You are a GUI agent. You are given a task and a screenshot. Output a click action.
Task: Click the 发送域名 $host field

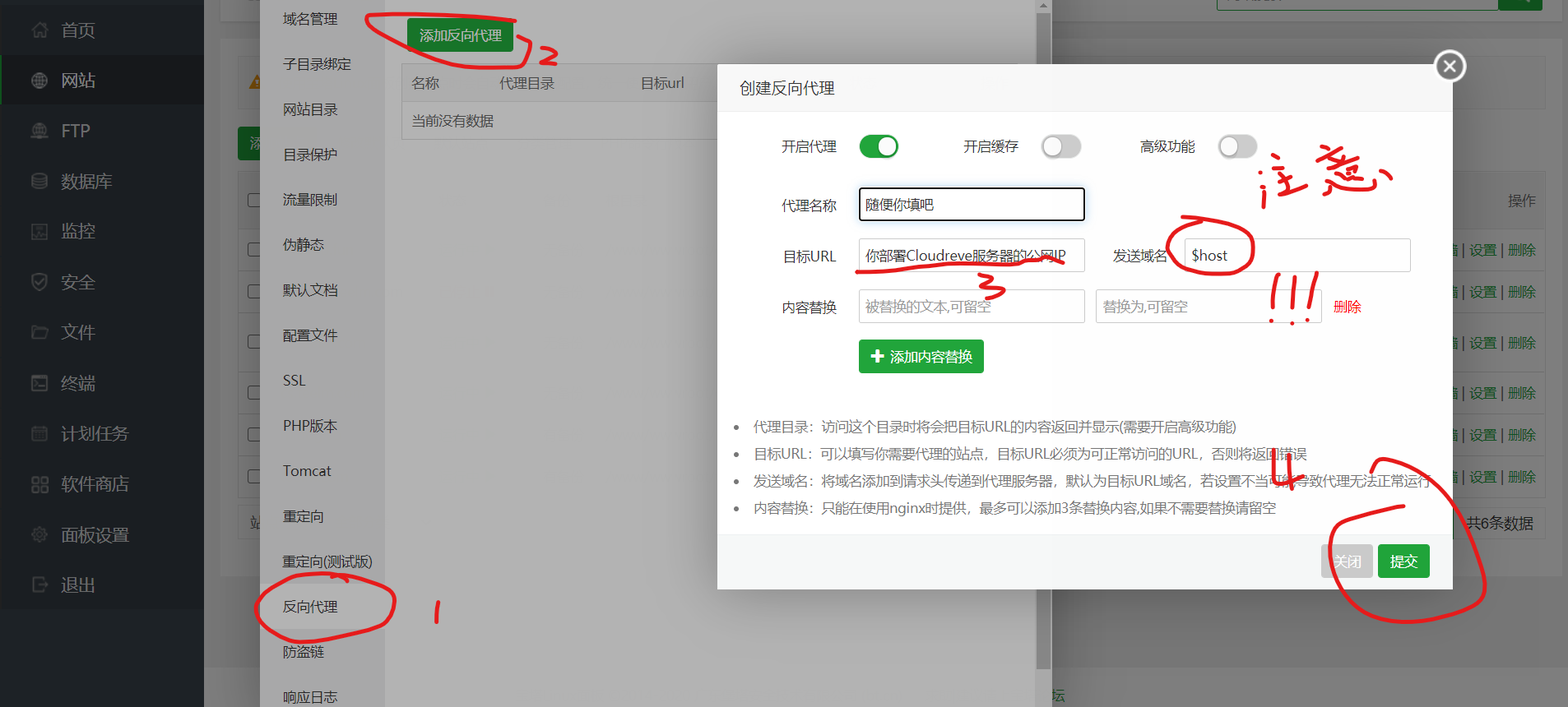1297,256
